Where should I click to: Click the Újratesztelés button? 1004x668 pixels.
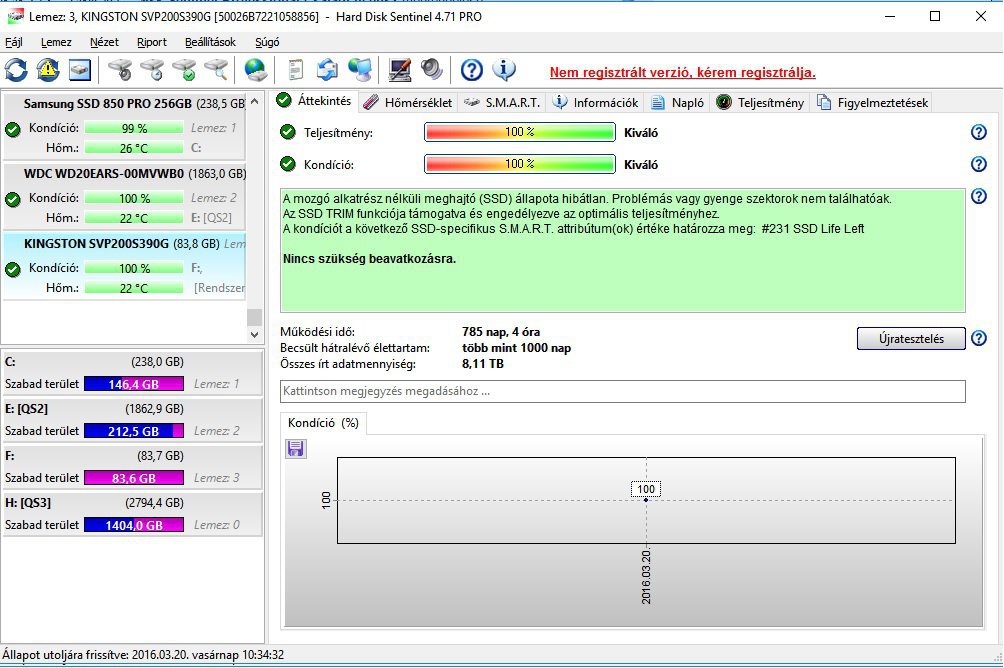911,339
